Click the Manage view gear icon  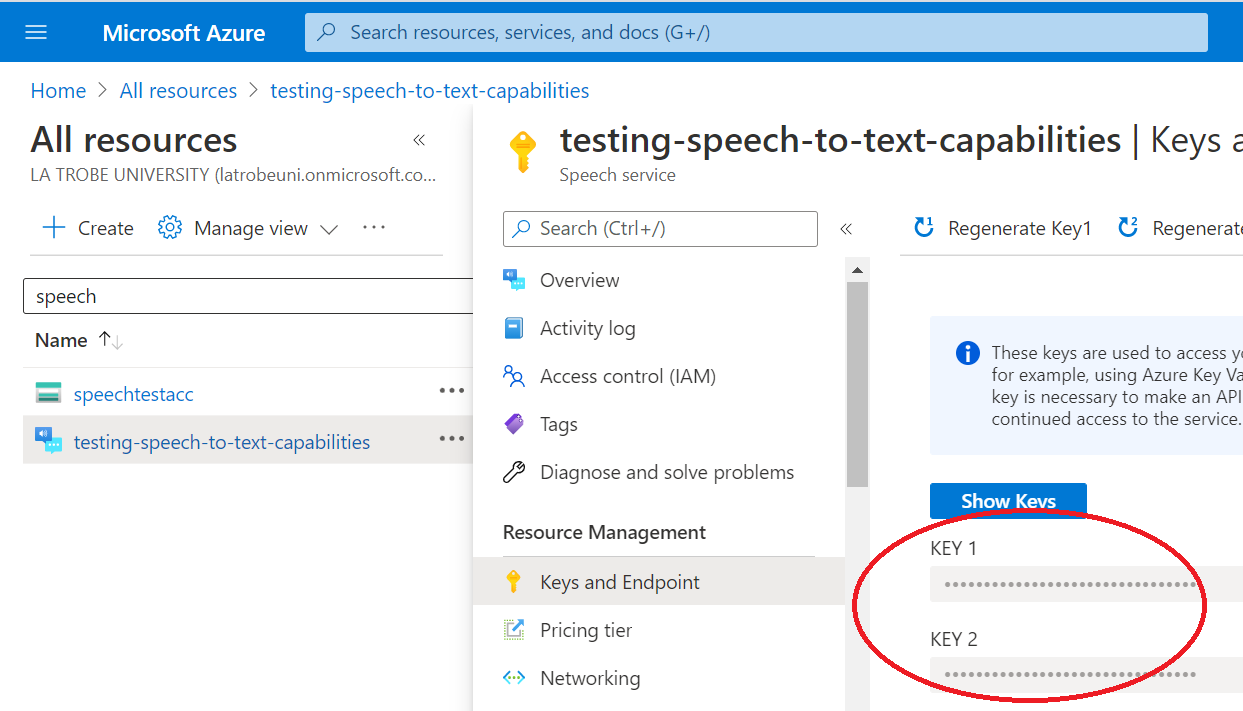point(170,228)
